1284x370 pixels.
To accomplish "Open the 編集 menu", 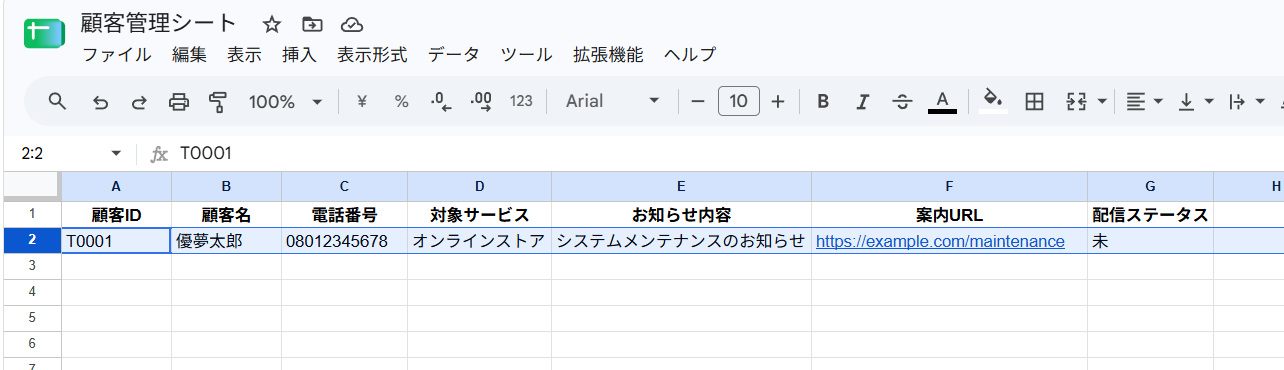I will click(x=190, y=55).
